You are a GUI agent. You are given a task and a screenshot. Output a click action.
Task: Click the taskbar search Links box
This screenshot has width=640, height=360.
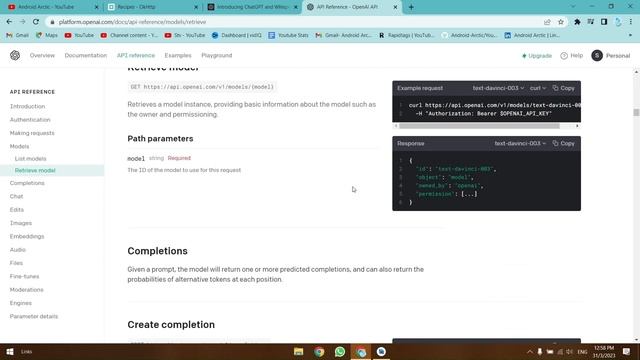(x=27, y=351)
